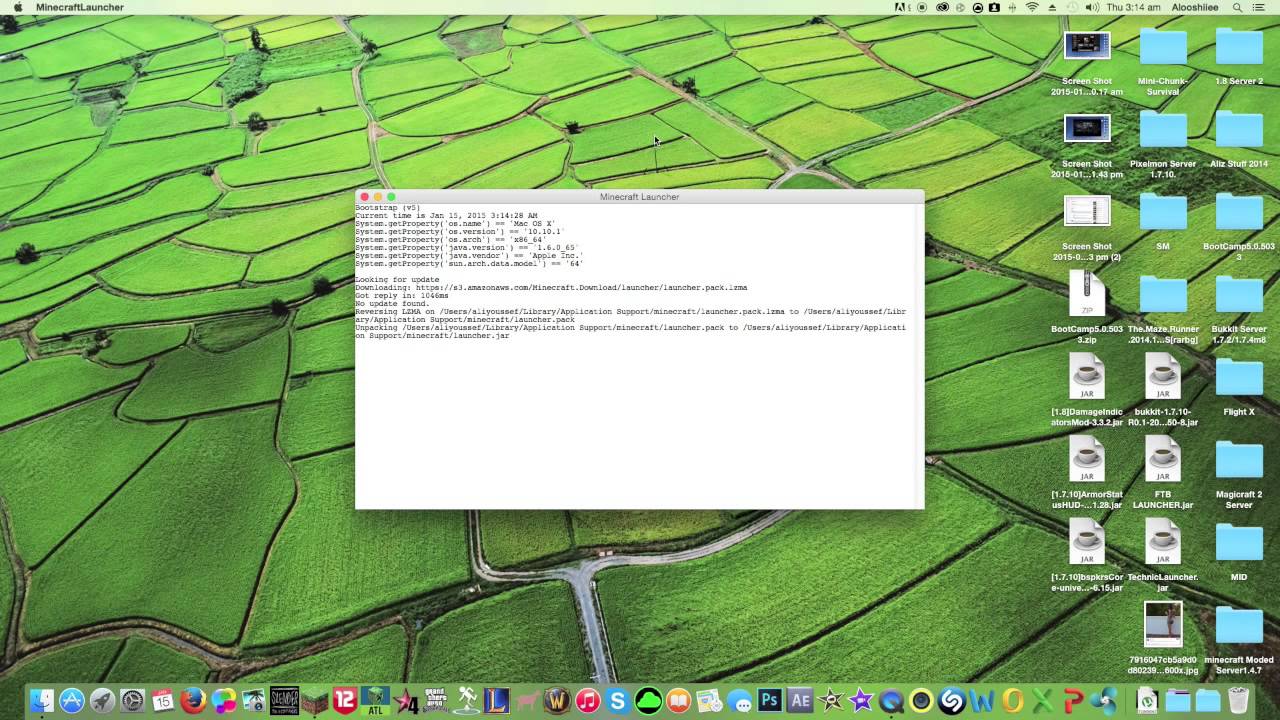Open QuickTime Player dock icon
The width and height of the screenshot is (1280, 720).
[x=891, y=701]
